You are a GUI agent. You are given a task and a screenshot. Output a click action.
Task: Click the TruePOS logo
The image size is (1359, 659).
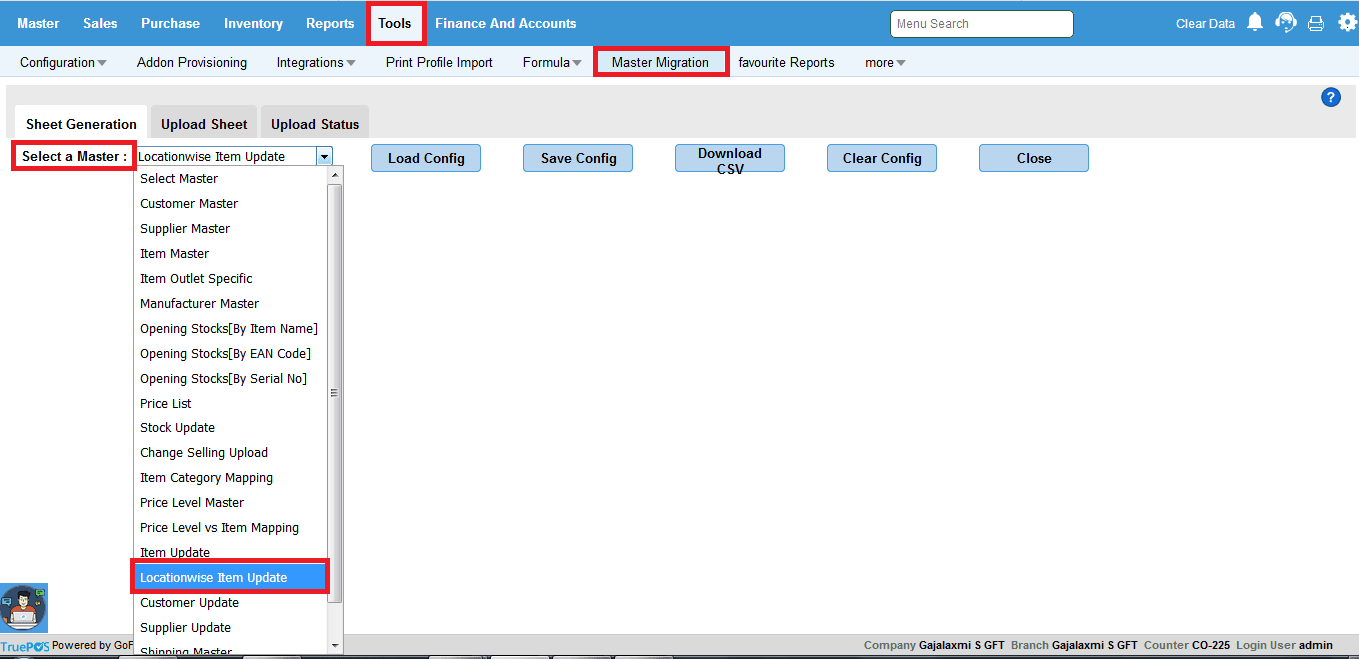25,646
